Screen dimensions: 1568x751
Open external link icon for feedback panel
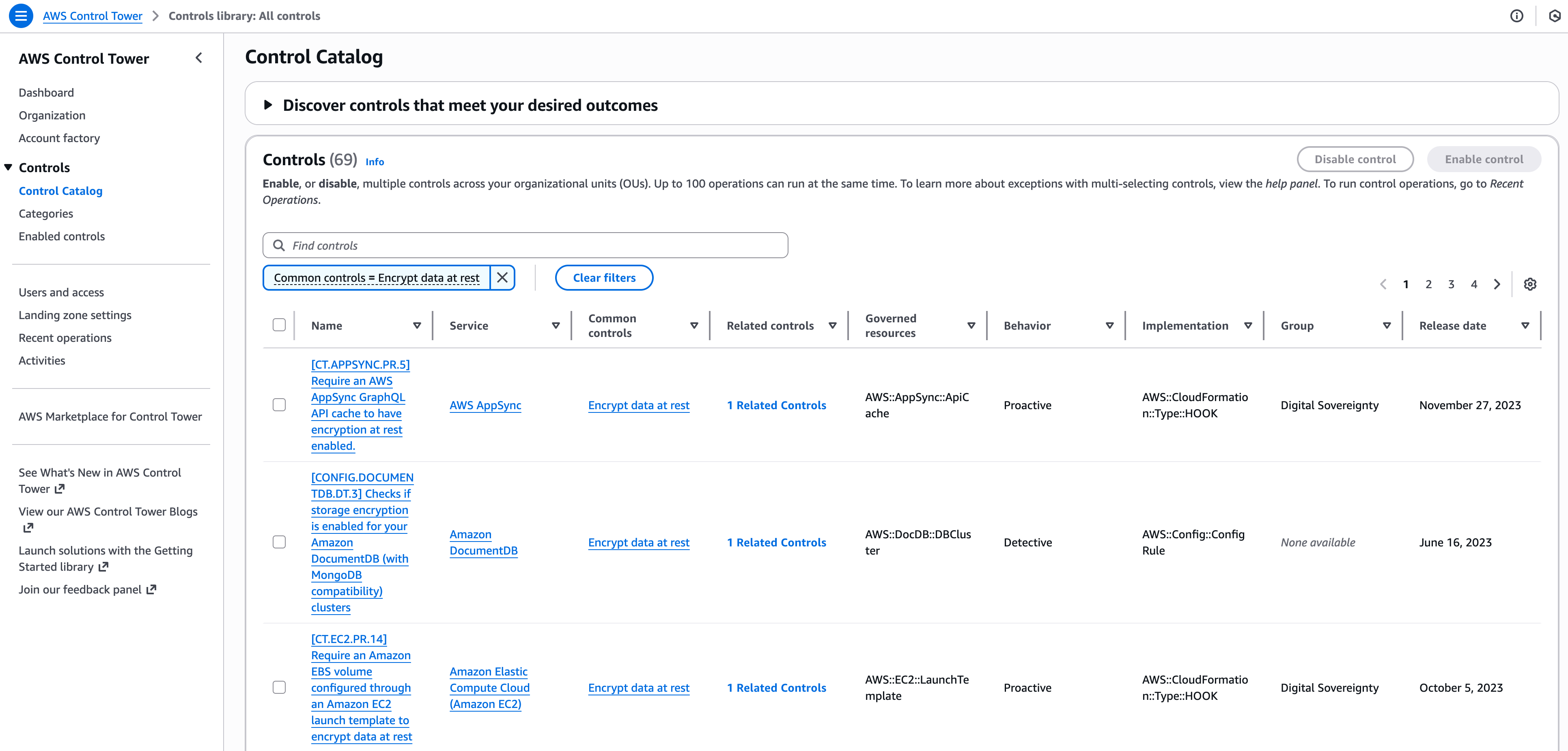[152, 589]
